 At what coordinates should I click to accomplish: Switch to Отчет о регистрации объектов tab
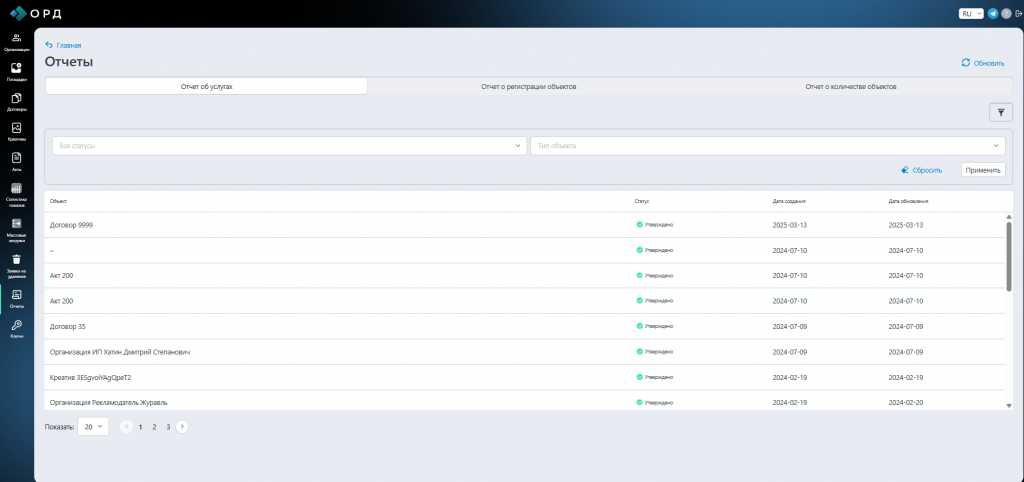pyautogui.click(x=528, y=86)
